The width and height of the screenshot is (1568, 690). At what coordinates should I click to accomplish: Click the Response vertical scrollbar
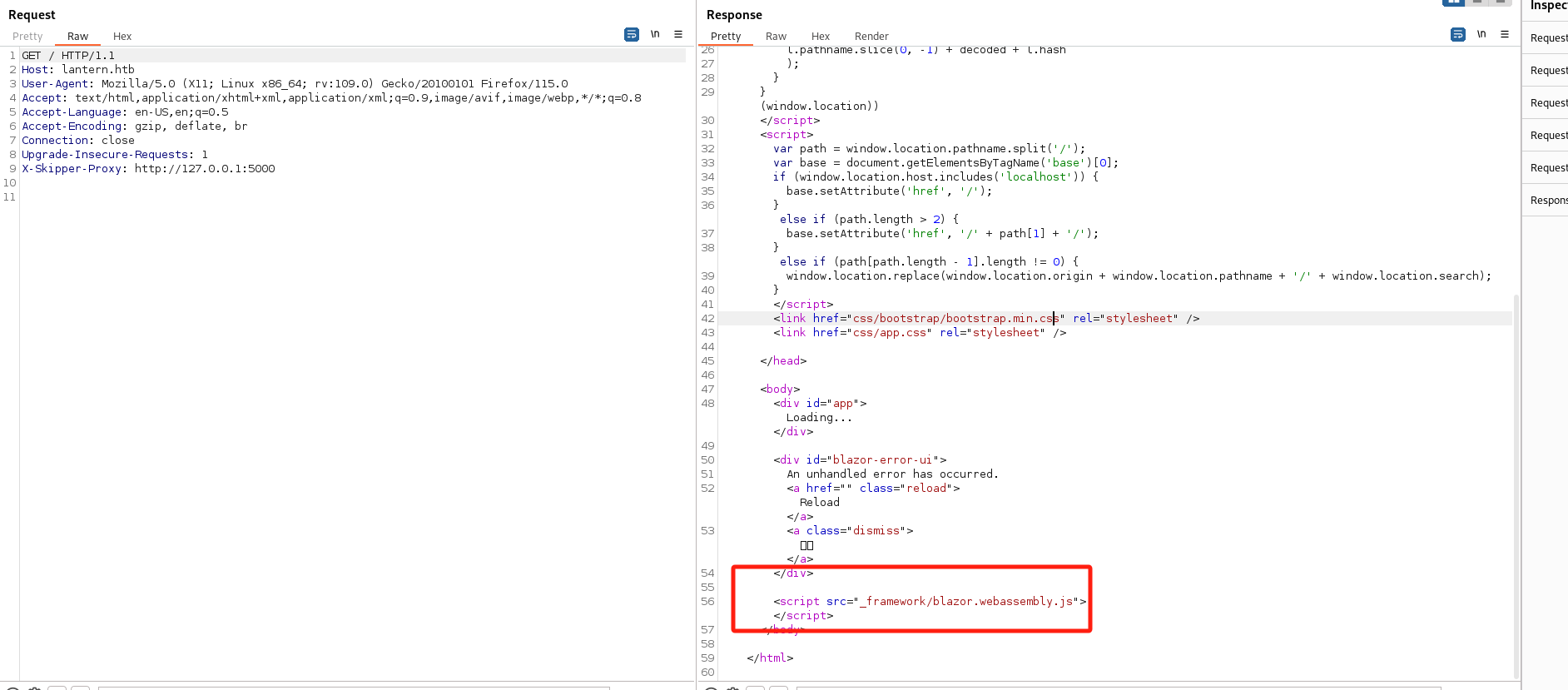click(x=1516, y=485)
